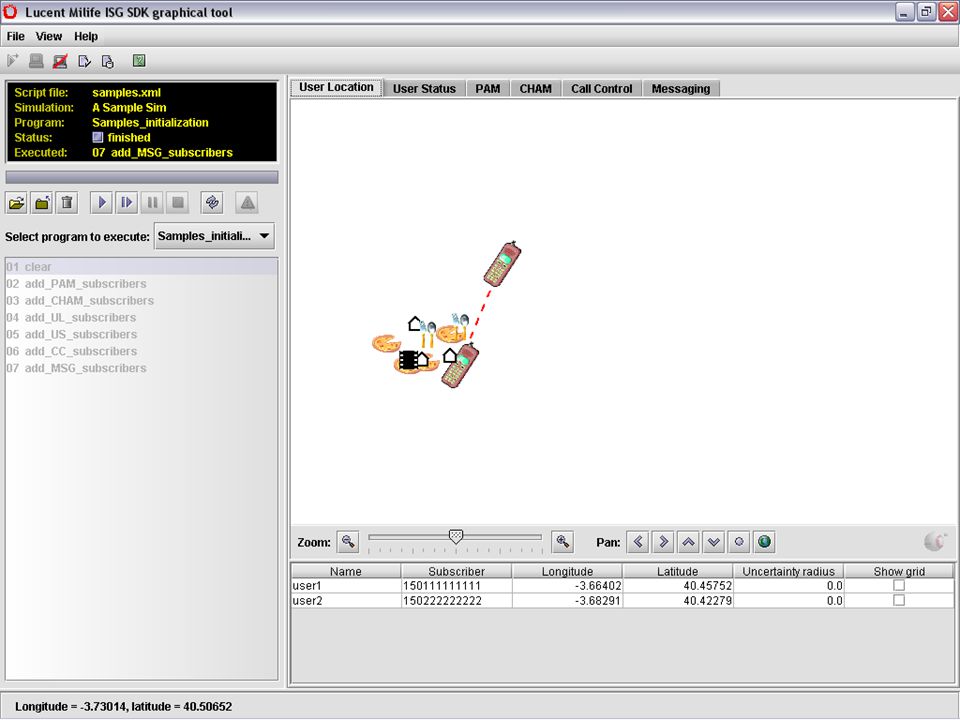Image resolution: width=960 pixels, height=720 pixels.
Task: Click longitude value -3.66402
Action: 568,586
